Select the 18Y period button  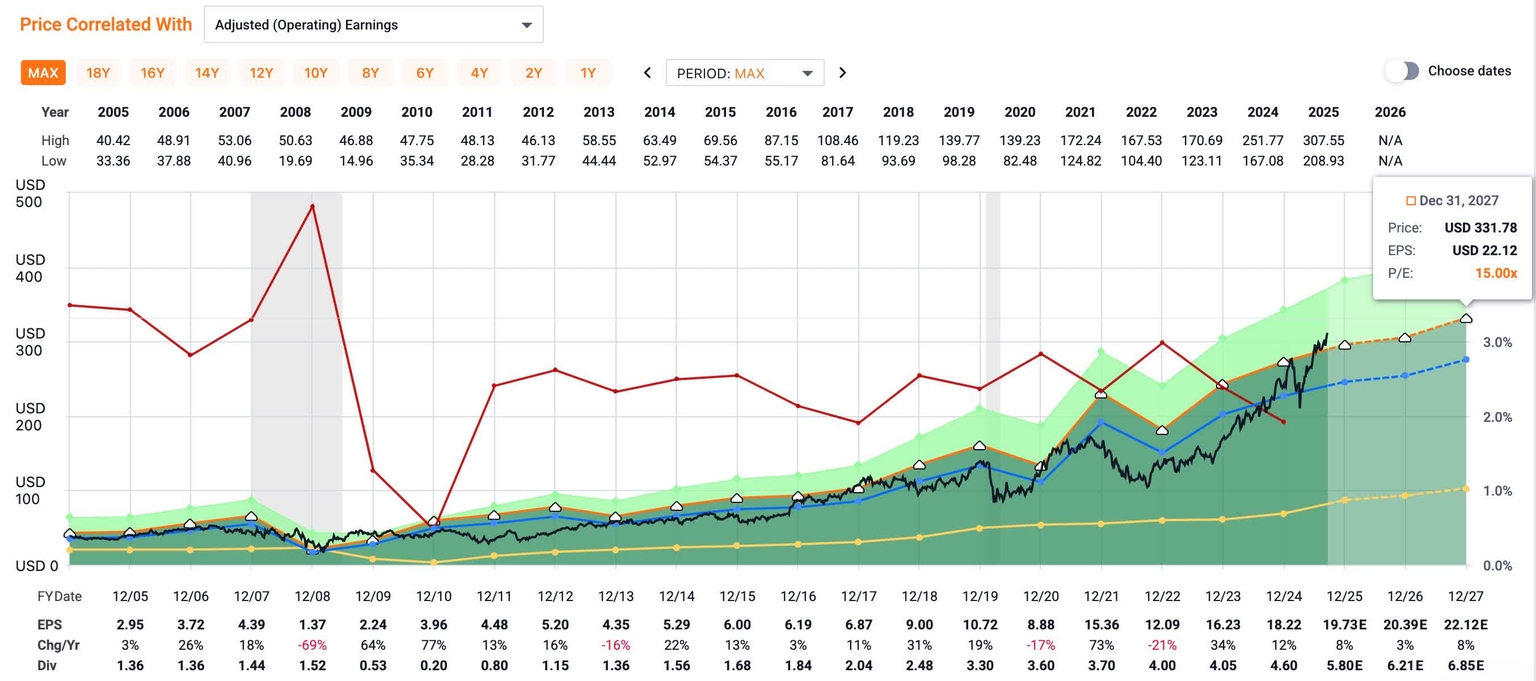(98, 72)
